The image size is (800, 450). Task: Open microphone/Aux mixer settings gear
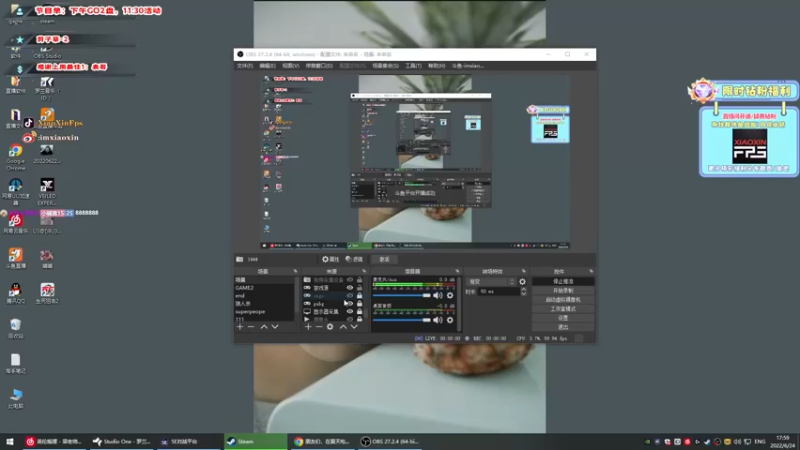pyautogui.click(x=450, y=295)
